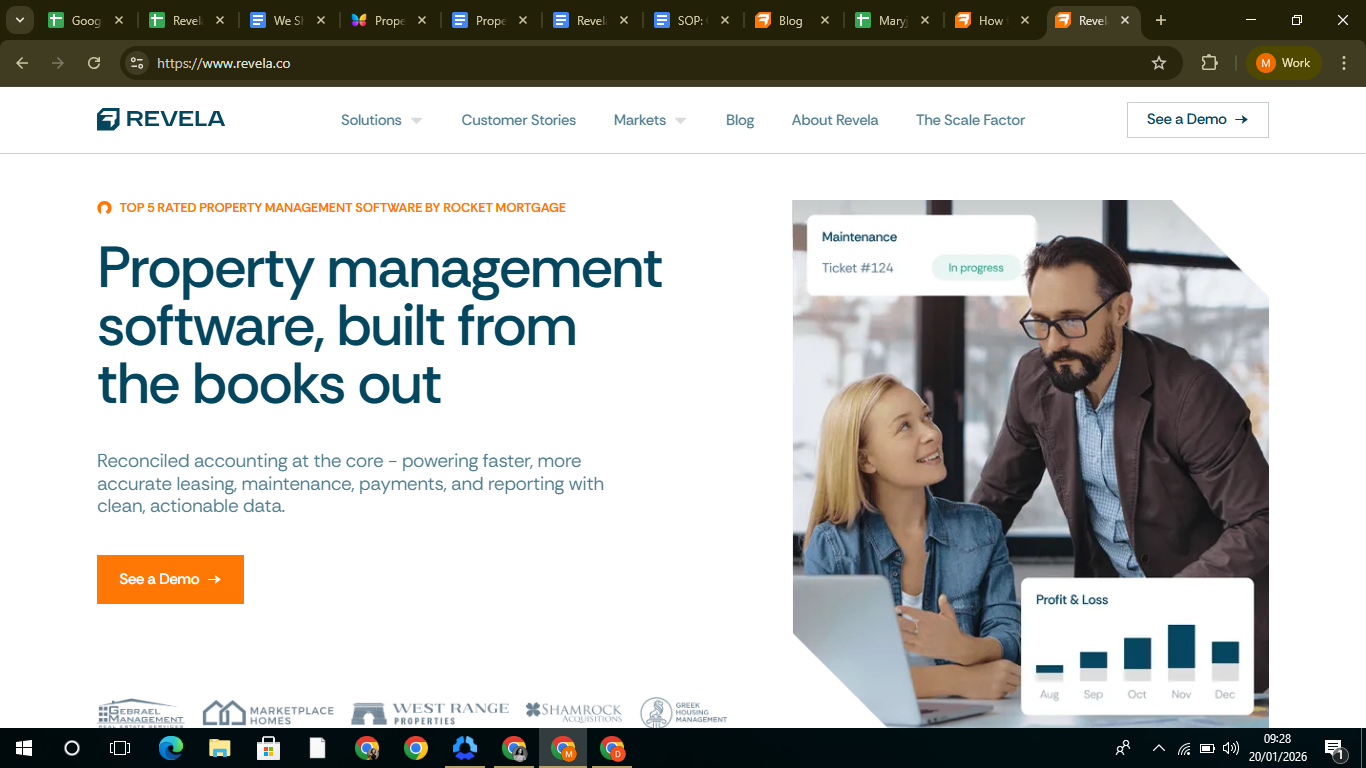Image resolution: width=1366 pixels, height=768 pixels.
Task: Click the In progress status badge
Action: click(x=975, y=268)
